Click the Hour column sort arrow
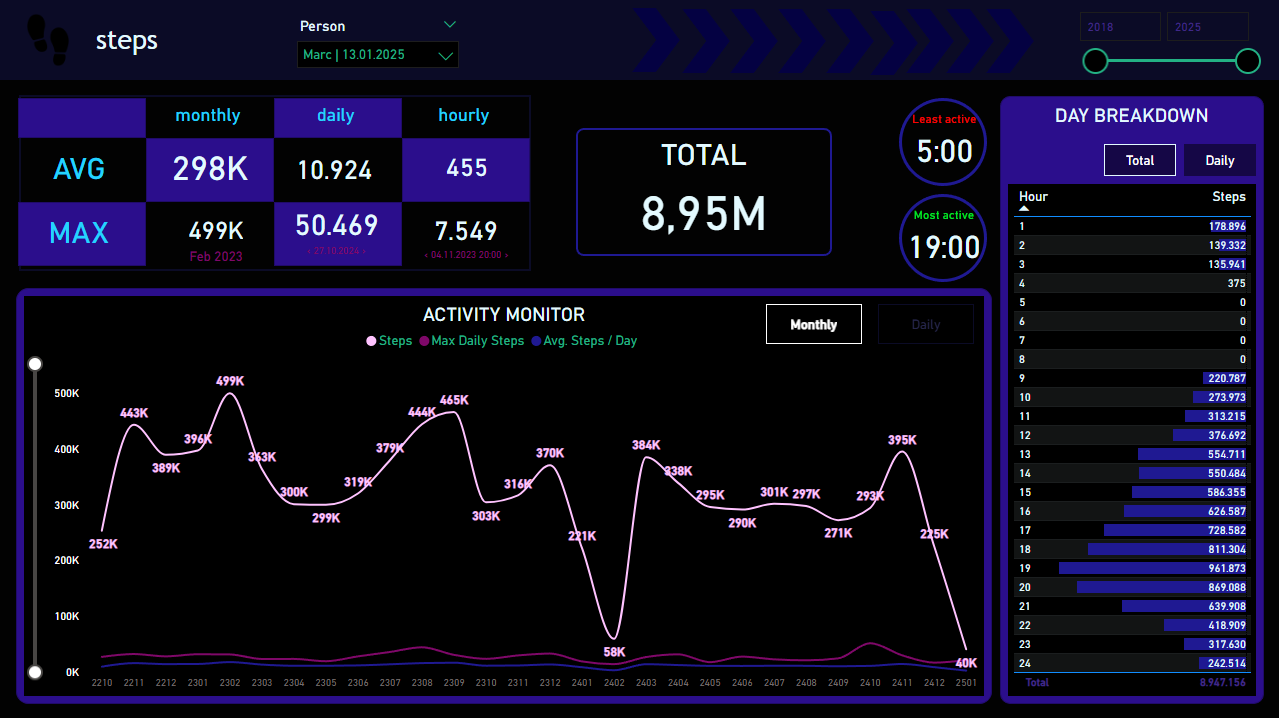The image size is (1279, 718). pos(1024,209)
